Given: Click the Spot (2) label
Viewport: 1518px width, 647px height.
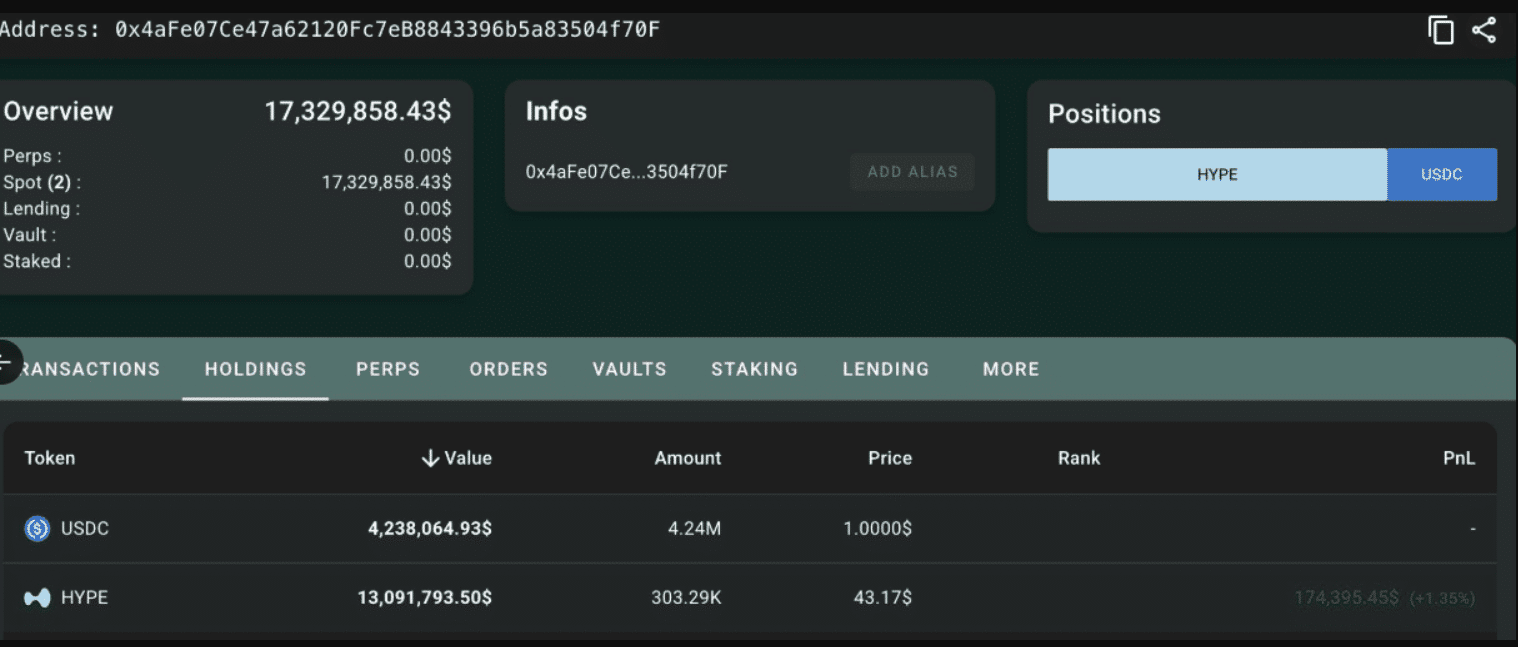Looking at the screenshot, I should [x=42, y=183].
